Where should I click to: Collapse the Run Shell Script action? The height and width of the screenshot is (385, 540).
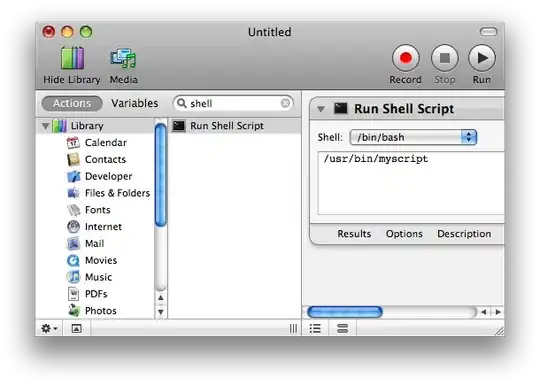321,109
